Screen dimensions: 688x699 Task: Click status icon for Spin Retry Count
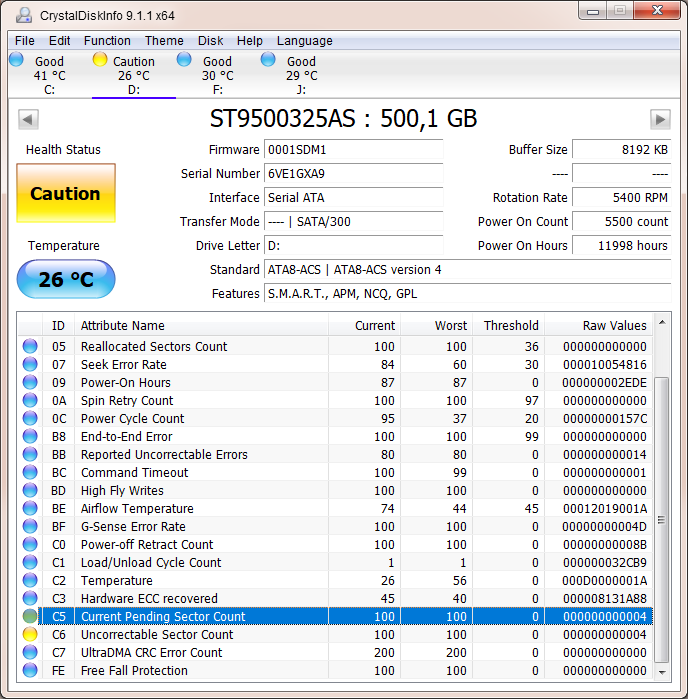(x=30, y=400)
